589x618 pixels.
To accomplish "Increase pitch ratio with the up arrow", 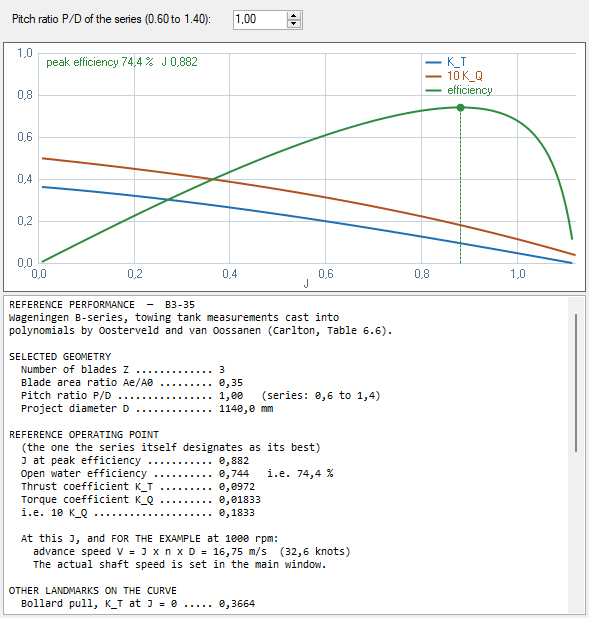I will 294,15.
